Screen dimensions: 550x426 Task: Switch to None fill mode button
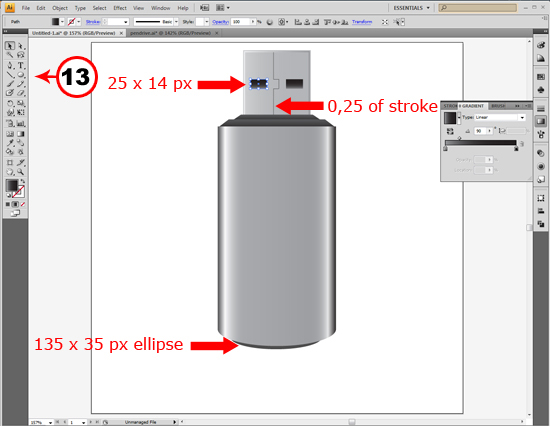(x=23, y=204)
